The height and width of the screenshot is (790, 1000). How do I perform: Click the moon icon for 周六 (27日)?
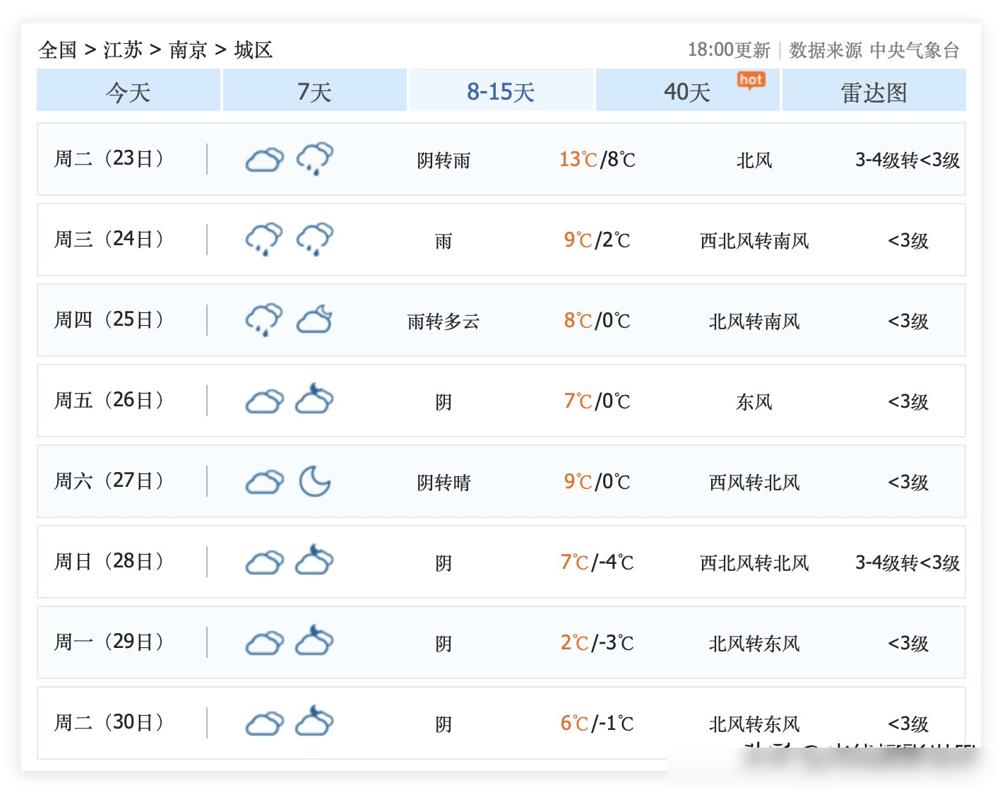(314, 481)
